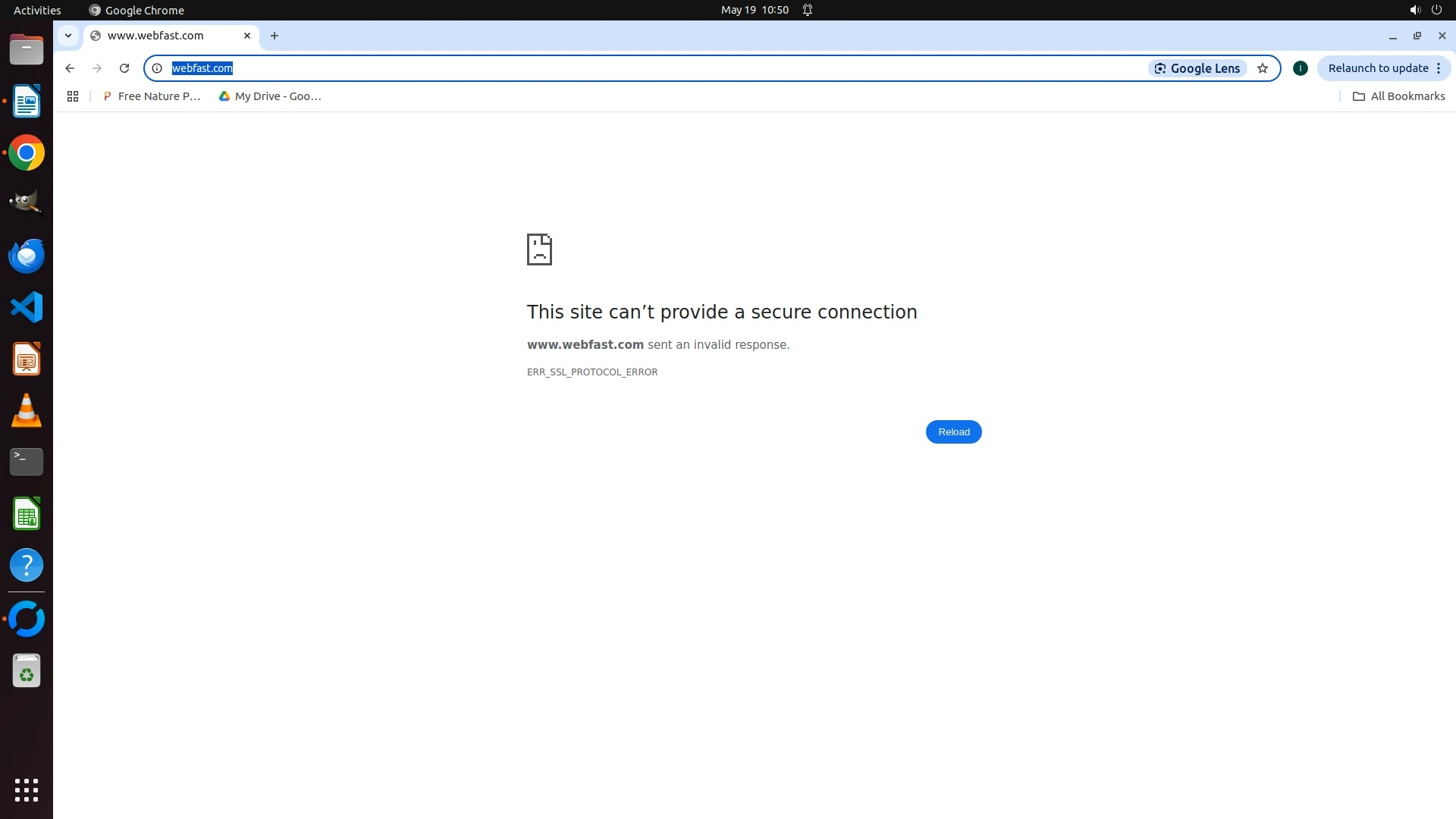Open a new tab with plus icon
Image resolution: width=1456 pixels, height=819 pixels.
[x=275, y=36]
